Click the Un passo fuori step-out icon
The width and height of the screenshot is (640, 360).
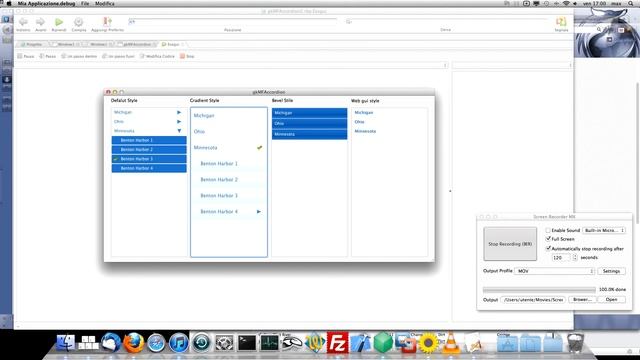click(104, 56)
